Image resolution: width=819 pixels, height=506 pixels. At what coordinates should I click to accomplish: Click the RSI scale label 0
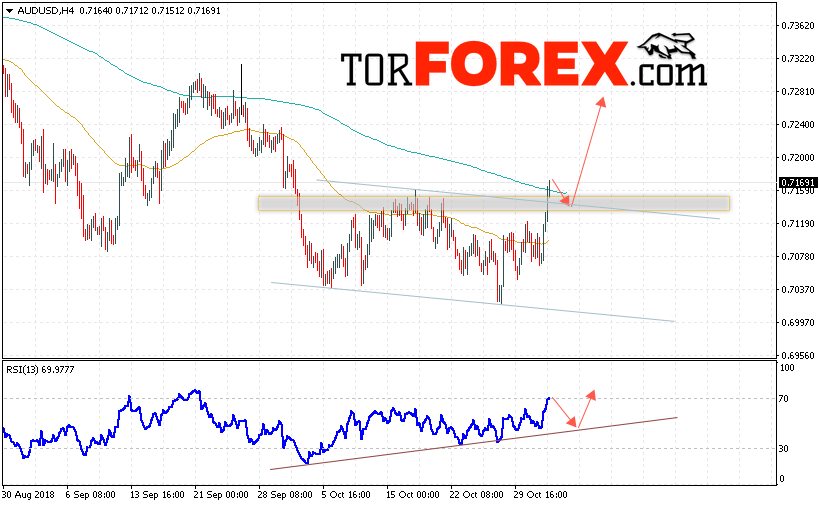(x=782, y=479)
